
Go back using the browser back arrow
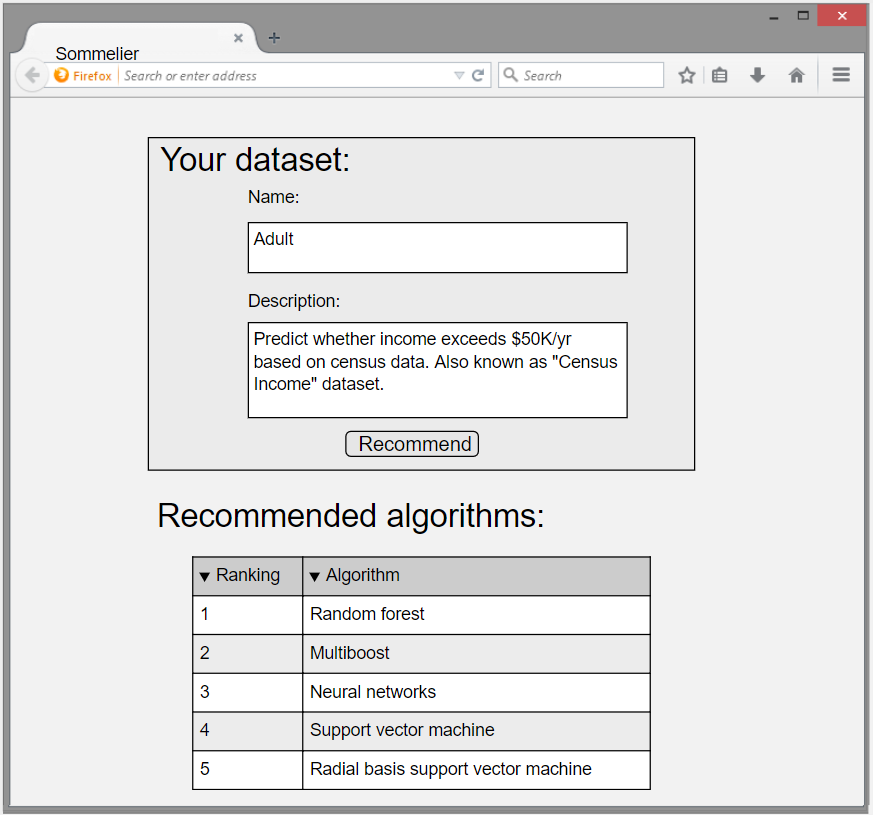(32, 75)
